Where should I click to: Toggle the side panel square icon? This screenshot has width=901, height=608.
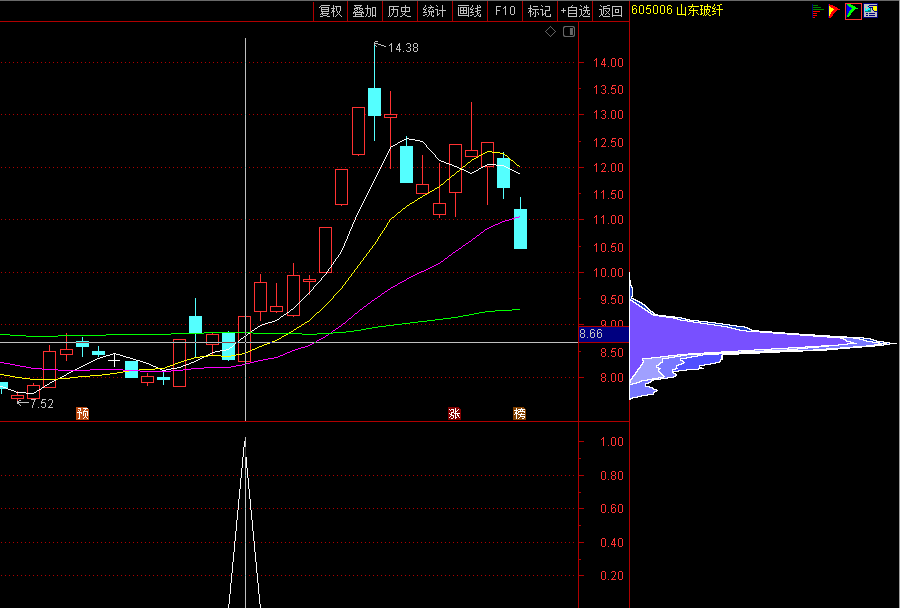pos(569,32)
